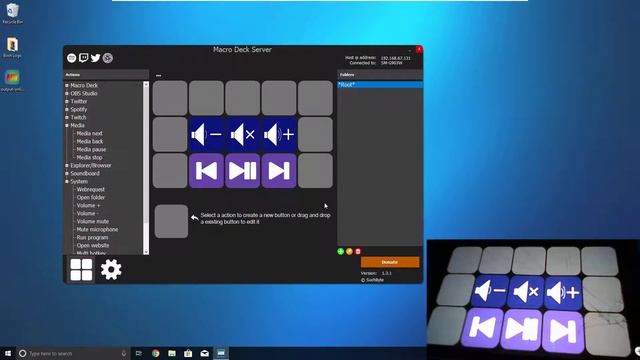This screenshot has height=360, width=640.
Task: Expand the Explorer/Browser actions node
Action: pos(67,166)
